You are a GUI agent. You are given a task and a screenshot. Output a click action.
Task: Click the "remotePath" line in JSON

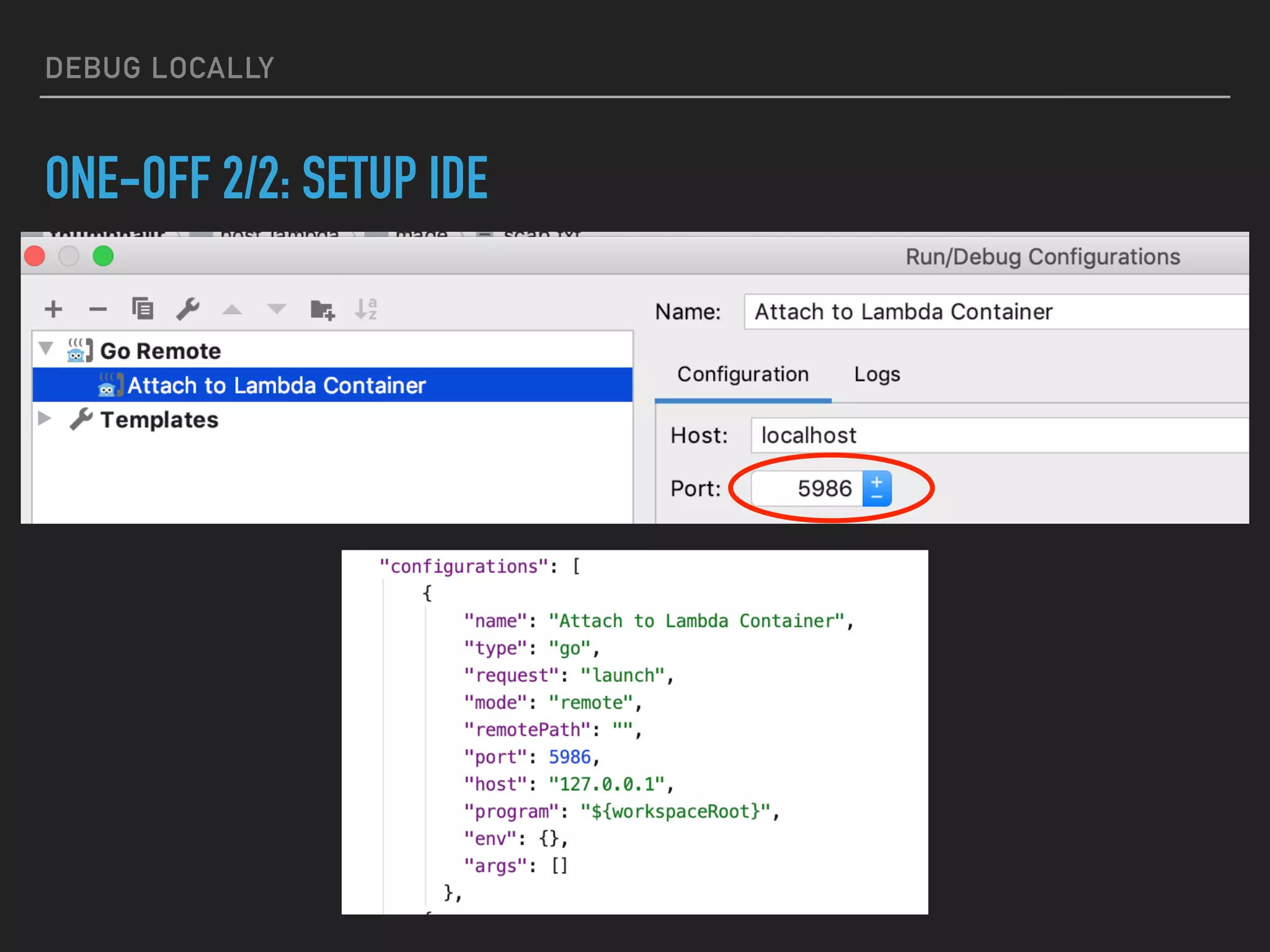click(553, 730)
